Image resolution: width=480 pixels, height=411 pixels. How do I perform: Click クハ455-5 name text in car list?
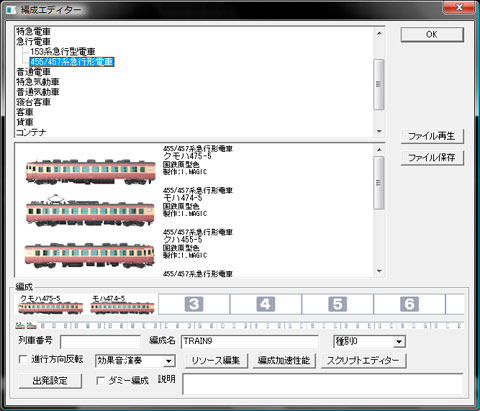pos(183,239)
